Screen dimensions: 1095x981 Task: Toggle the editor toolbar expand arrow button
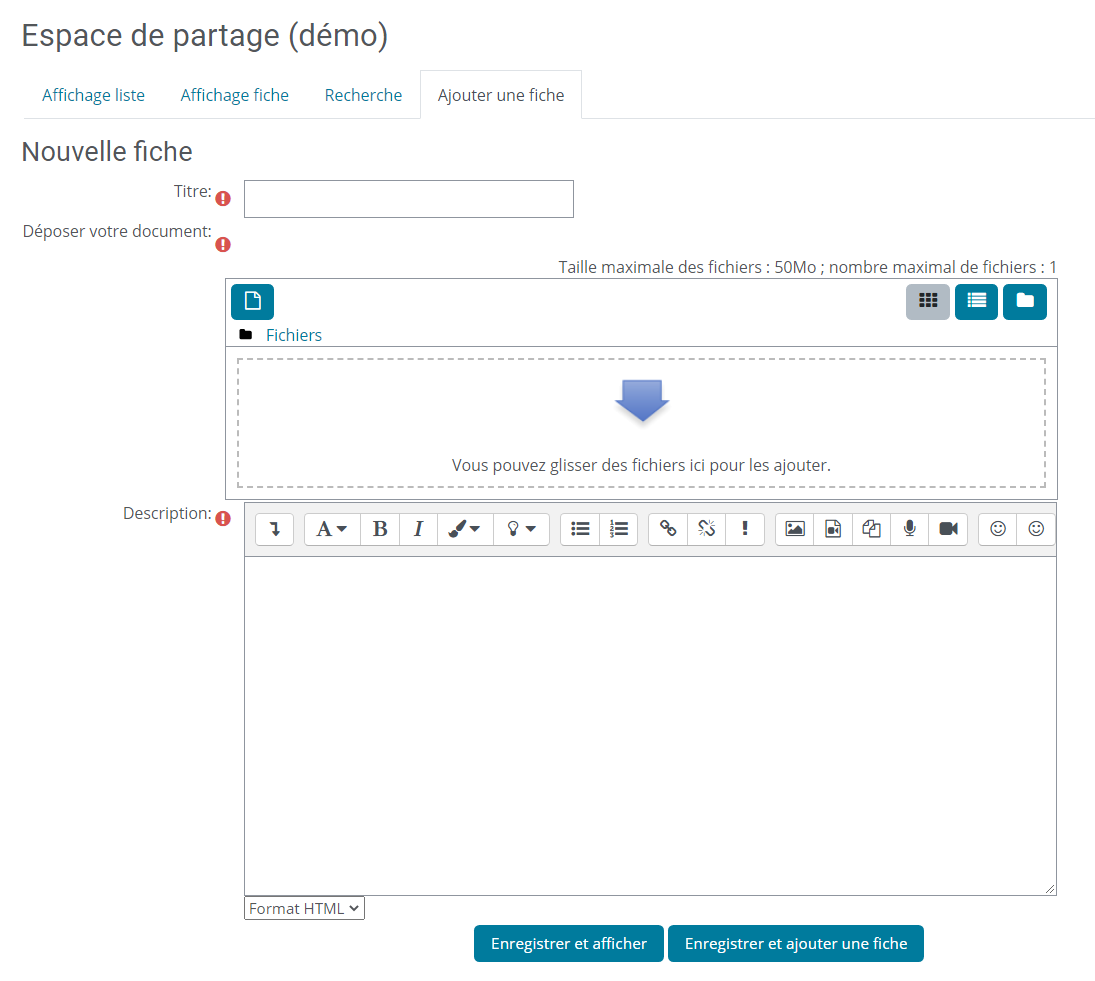pos(274,529)
